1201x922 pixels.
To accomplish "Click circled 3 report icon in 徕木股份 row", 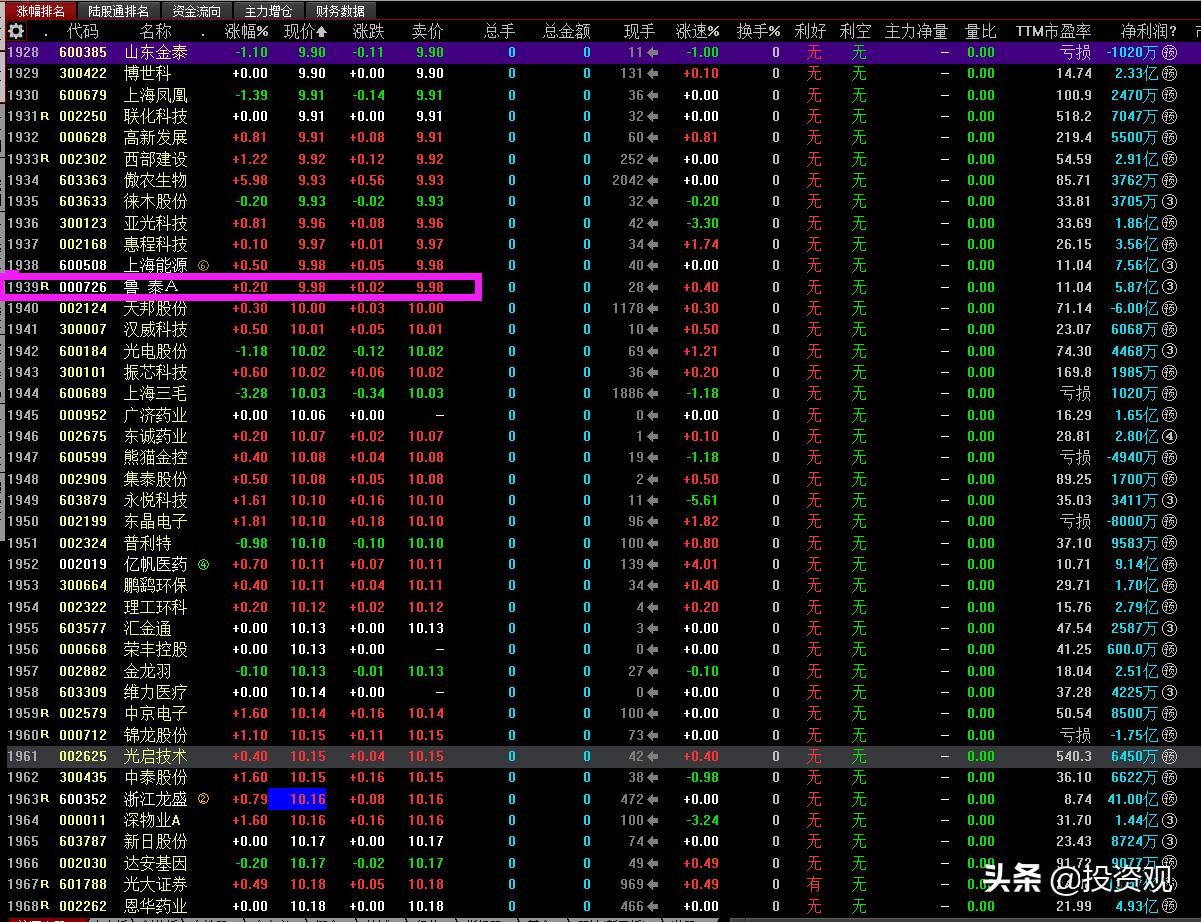I will coord(1169,202).
